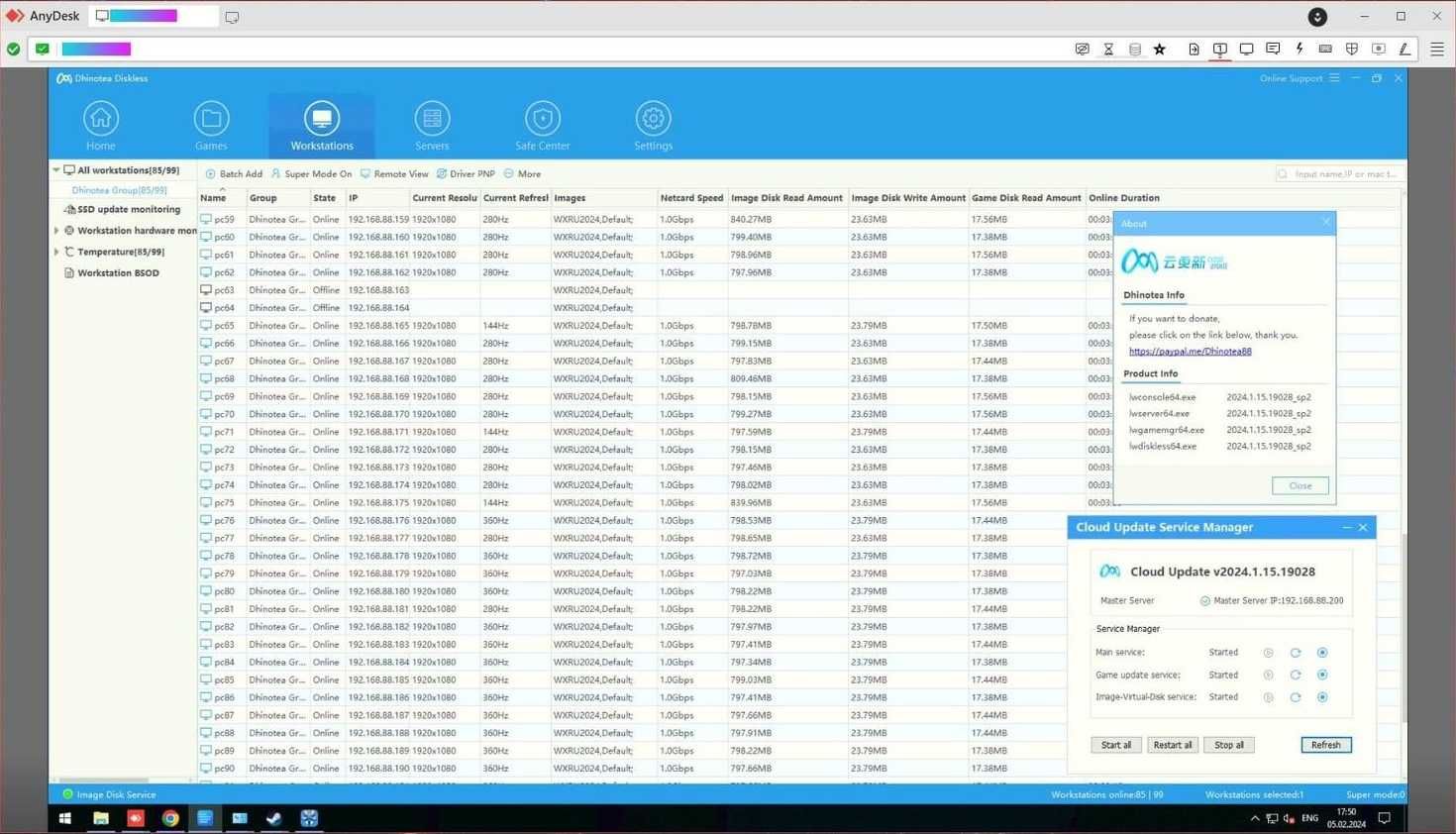Stop the Game update service

[1322, 675]
